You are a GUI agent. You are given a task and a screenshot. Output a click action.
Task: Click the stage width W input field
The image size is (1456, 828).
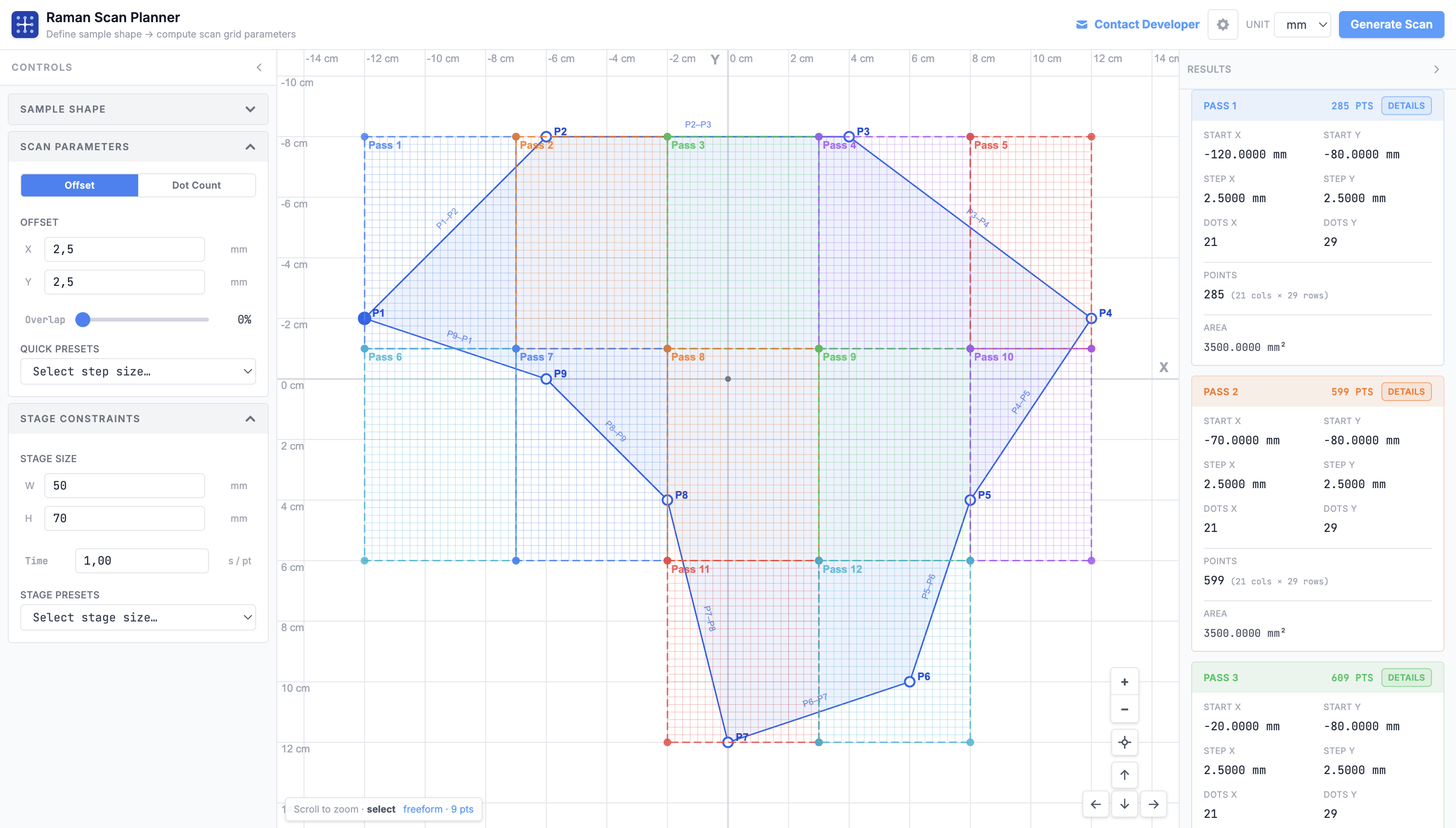click(125, 486)
